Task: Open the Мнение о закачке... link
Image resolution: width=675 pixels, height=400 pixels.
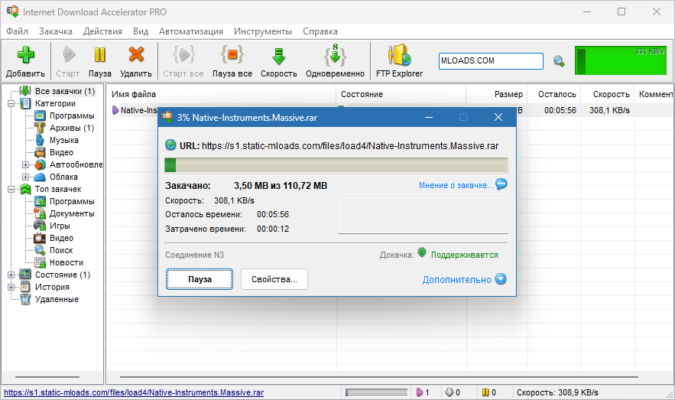Action: (x=456, y=185)
